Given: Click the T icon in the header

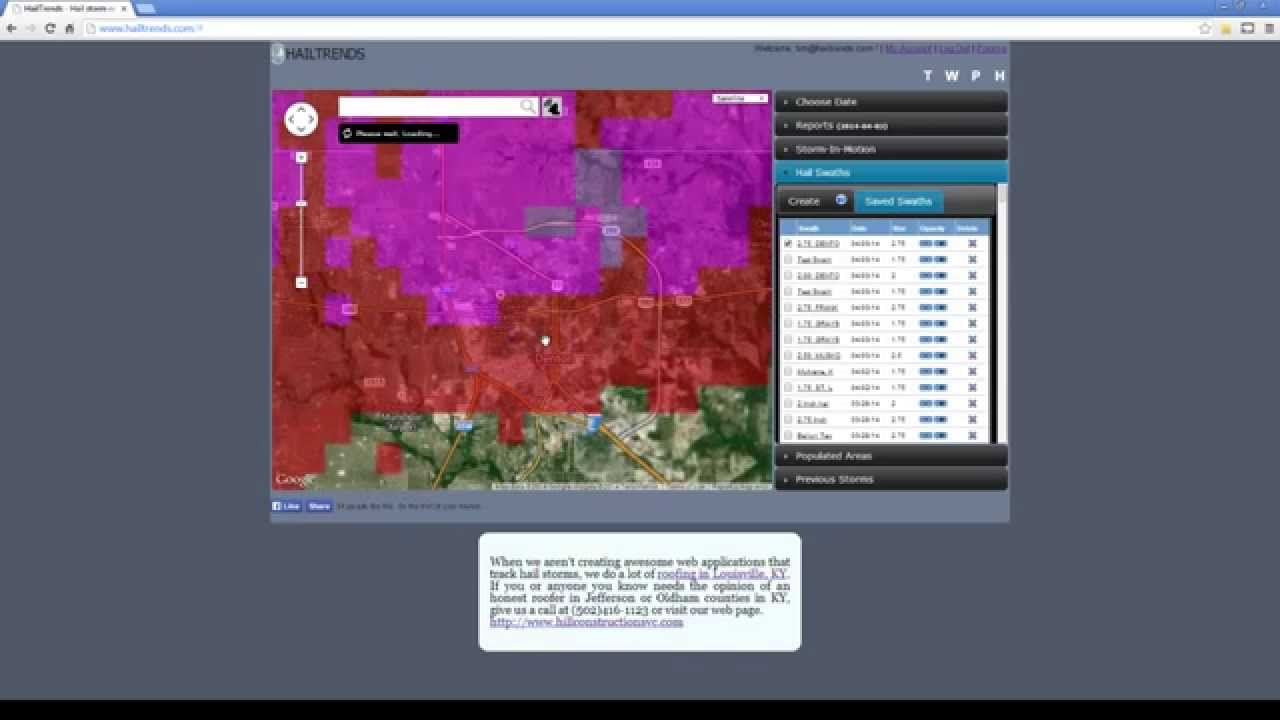Looking at the screenshot, I should click(x=927, y=76).
